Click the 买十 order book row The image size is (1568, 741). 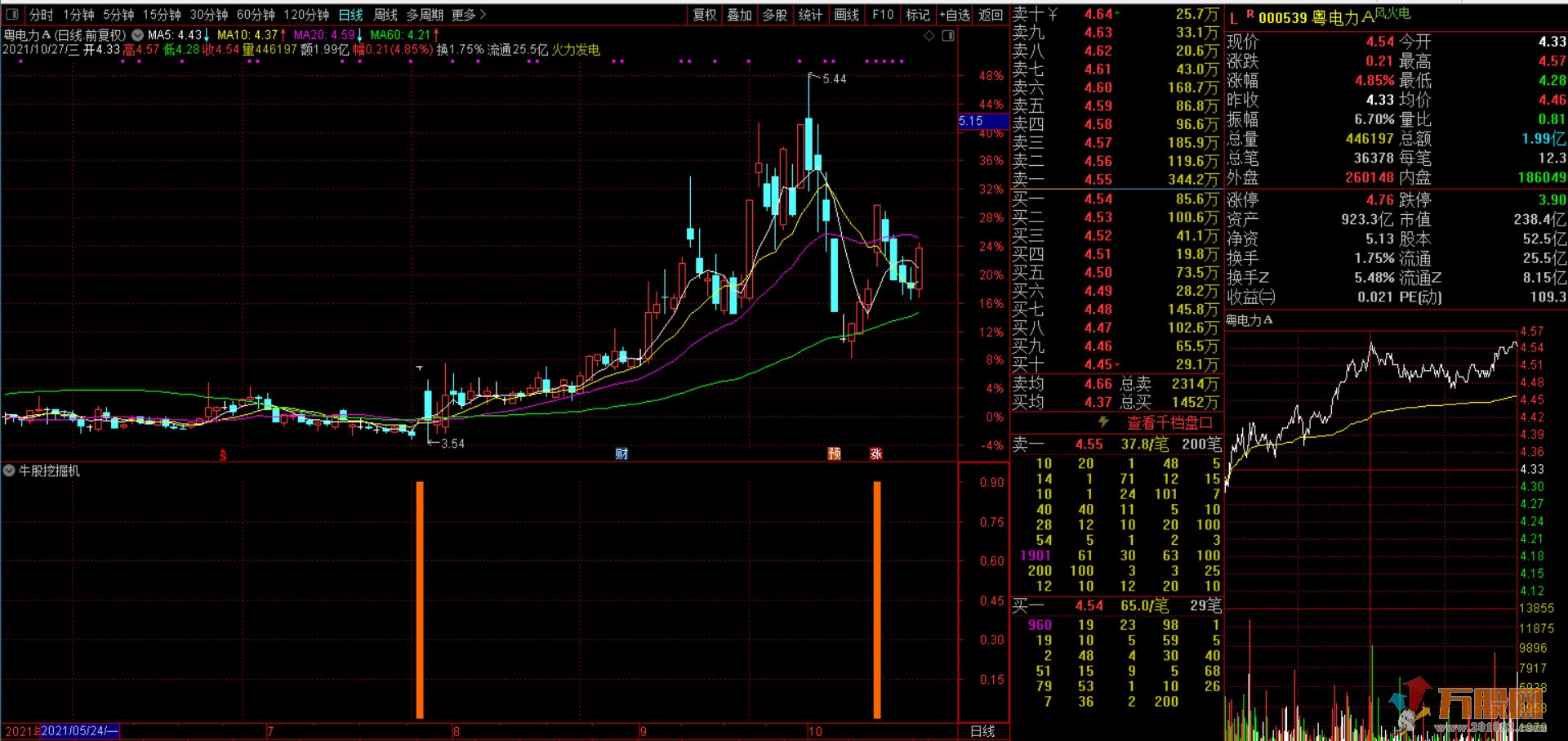tap(1116, 364)
